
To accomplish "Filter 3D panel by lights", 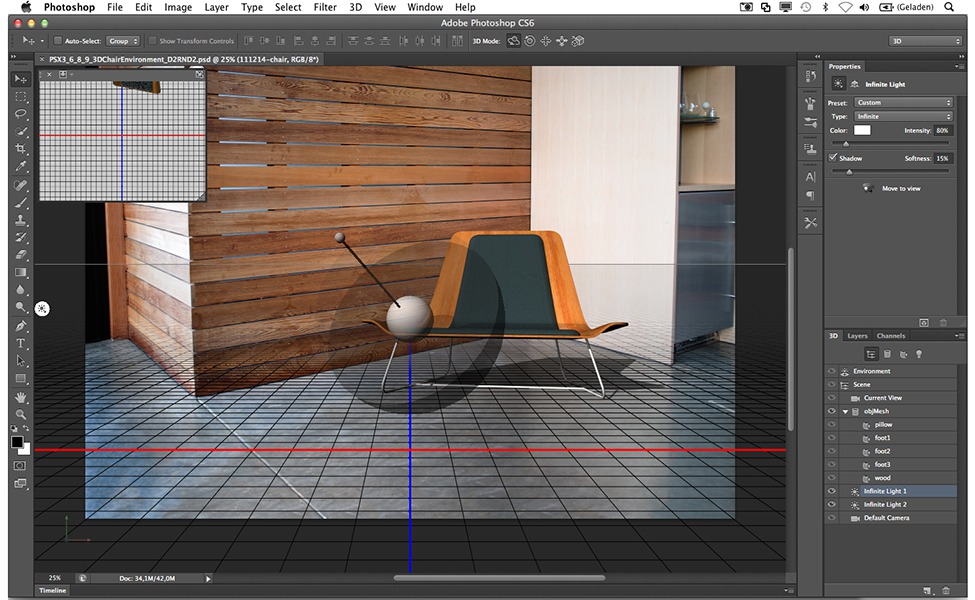I will coord(918,354).
